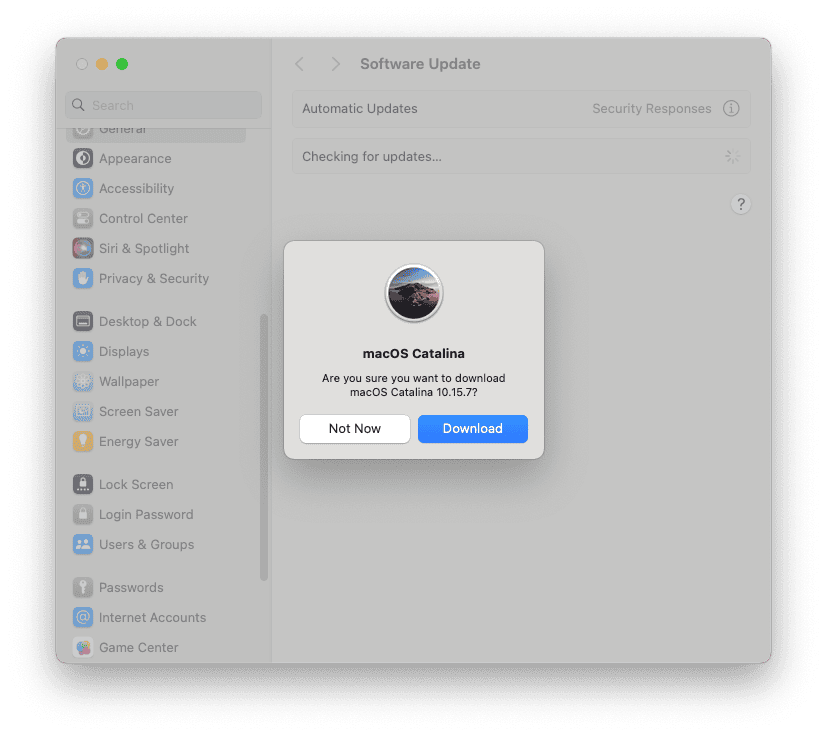Click the Software Update title
The width and height of the screenshot is (827, 737).
pos(420,64)
